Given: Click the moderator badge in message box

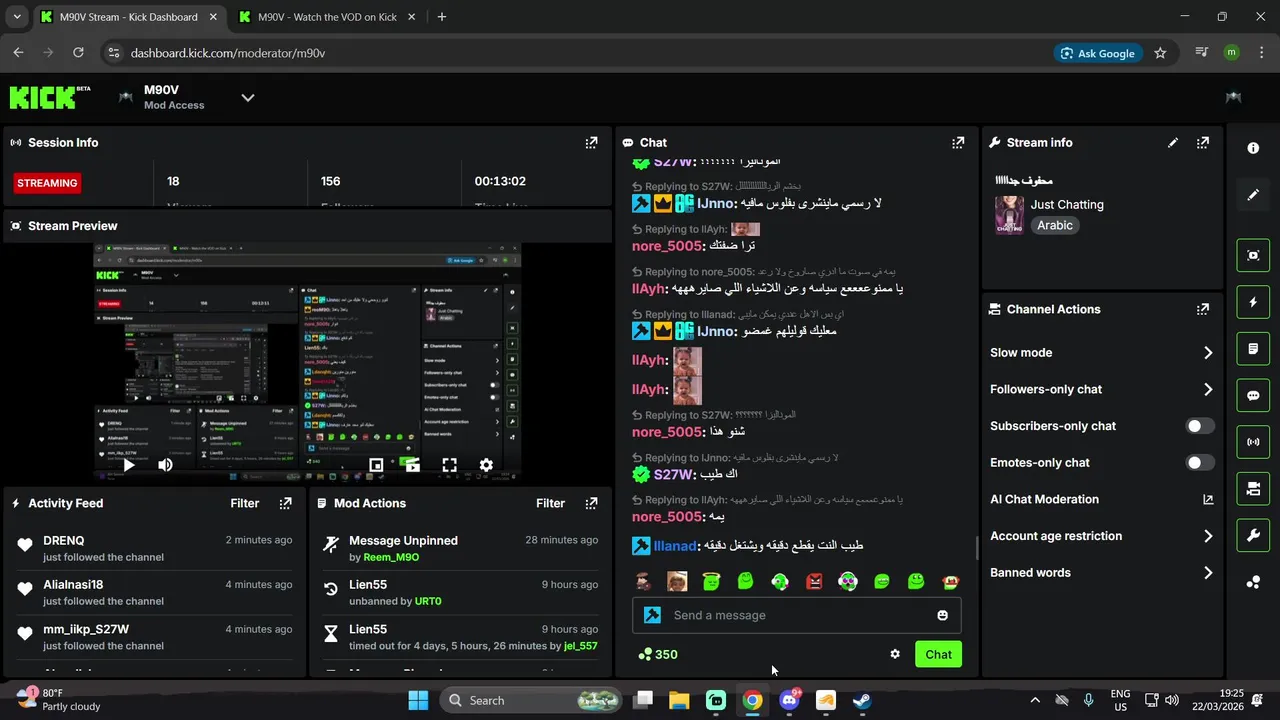Looking at the screenshot, I should (652, 615).
